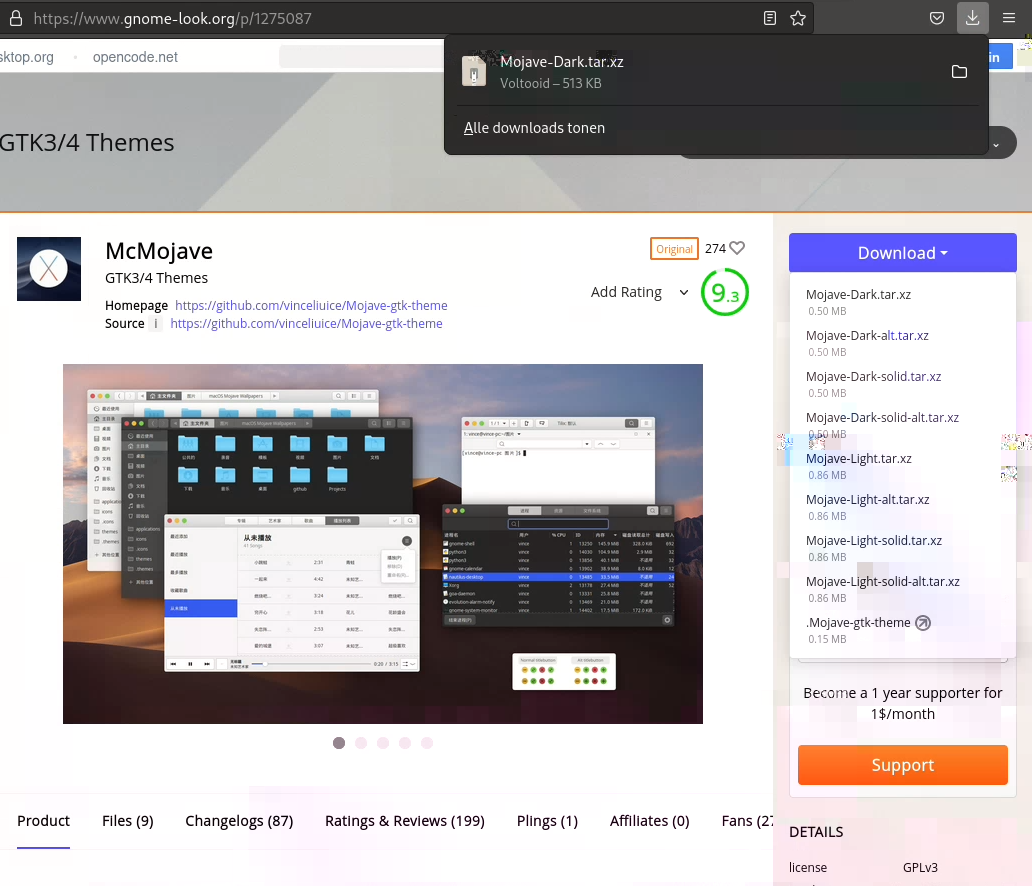
Task: Download Mojave-Light-solid-alt.tar.xz from the list
Action: click(883, 582)
